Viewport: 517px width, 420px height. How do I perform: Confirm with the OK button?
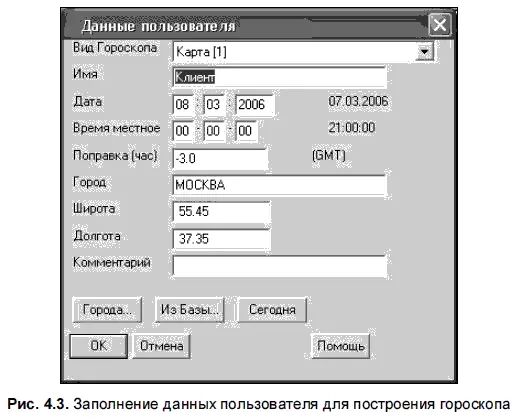point(99,346)
